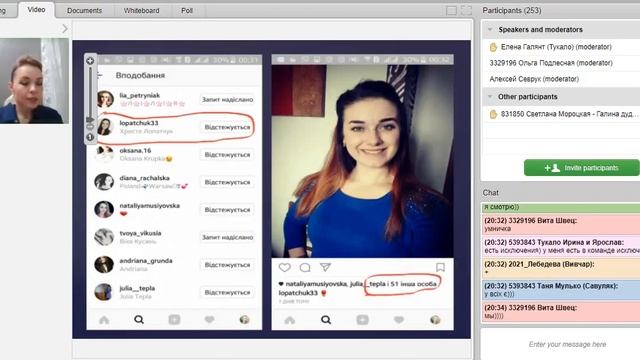Click the info icon on zoom control
640x360 pixels.
tap(90, 137)
